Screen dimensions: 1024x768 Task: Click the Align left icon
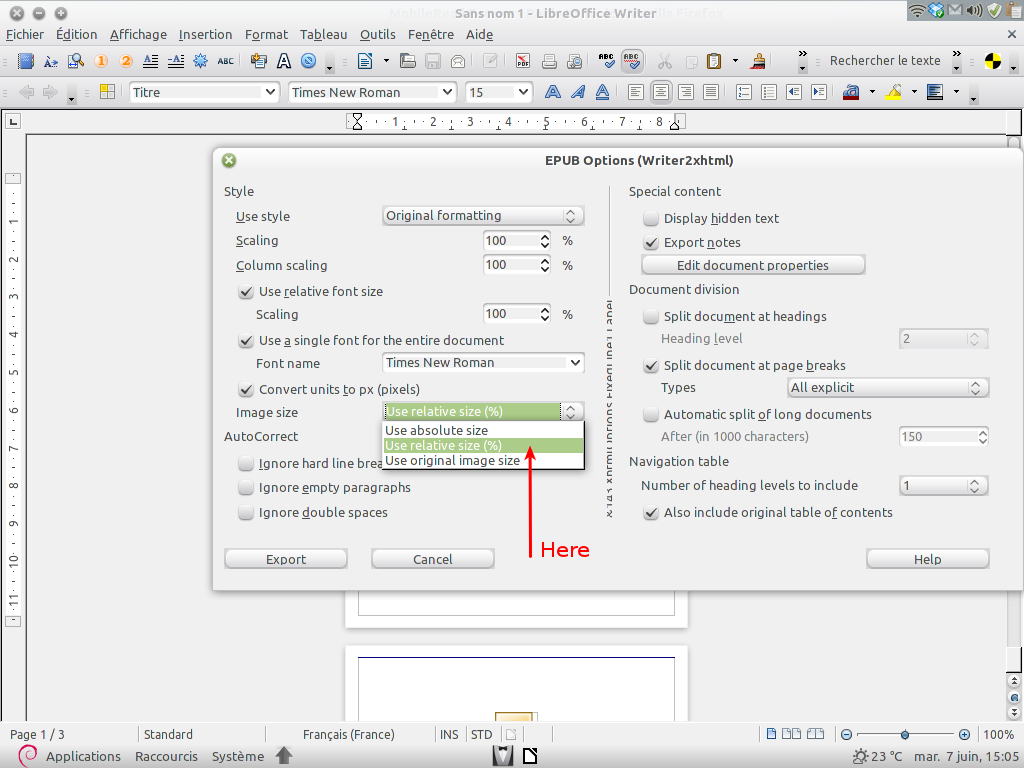(x=635, y=92)
